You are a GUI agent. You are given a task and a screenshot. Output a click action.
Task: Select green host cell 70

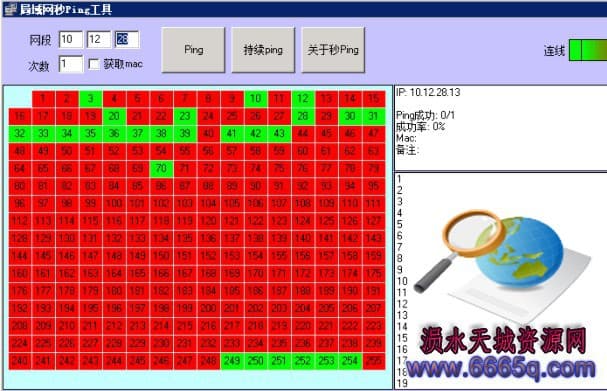[x=161, y=168]
